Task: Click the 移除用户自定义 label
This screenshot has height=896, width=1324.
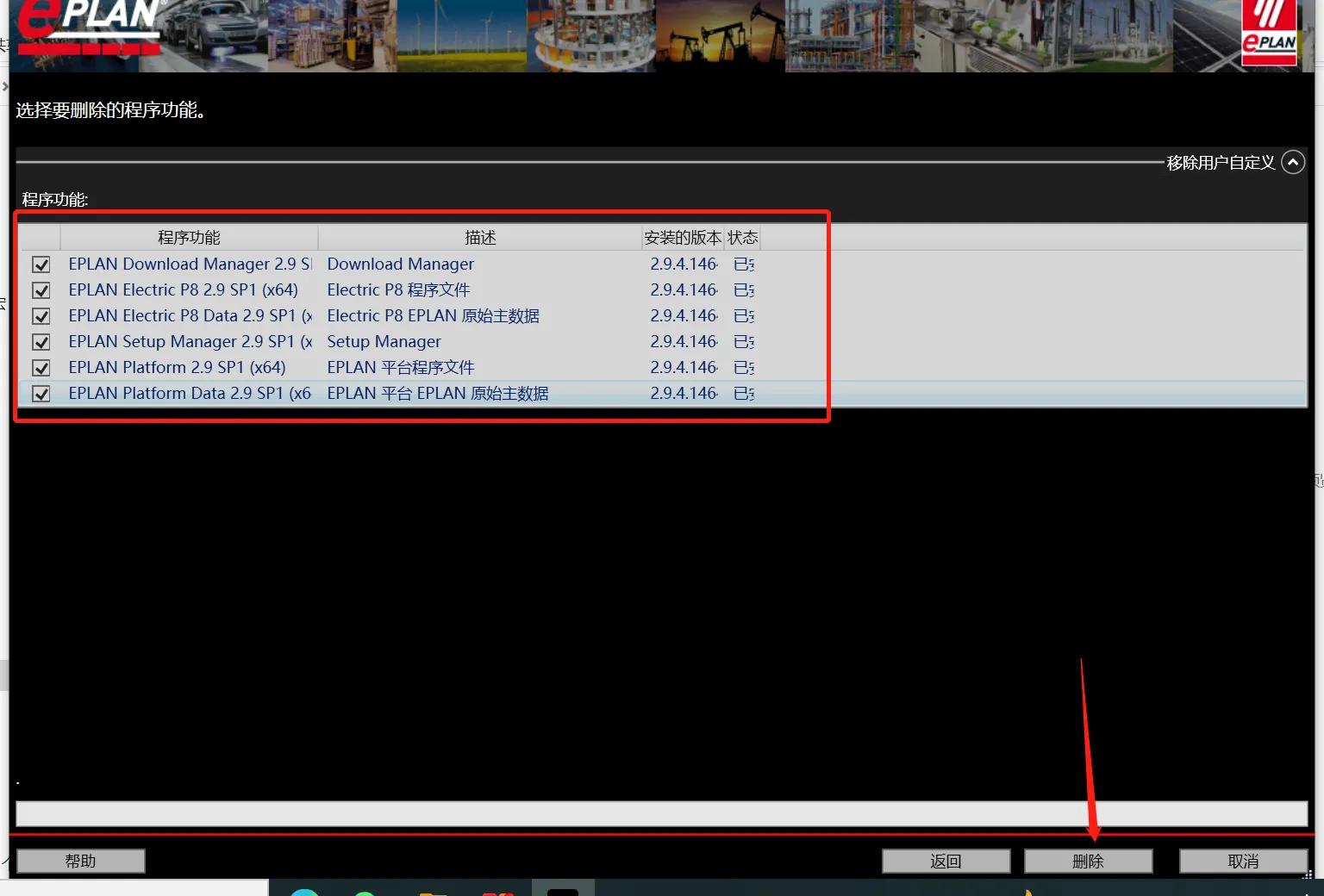Action: click(1221, 163)
